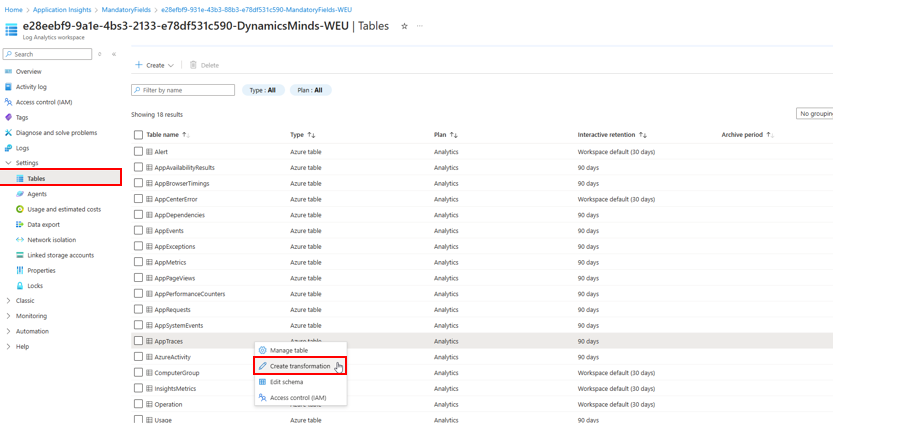Favorite this workspace with the star icon
Image resolution: width=906 pixels, height=430 pixels.
tap(404, 26)
